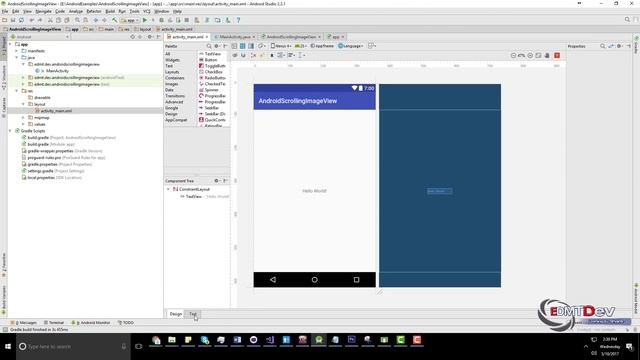The image size is (640, 360).
Task: Click the Sync refresh toolbar icon
Action: click(22, 20)
